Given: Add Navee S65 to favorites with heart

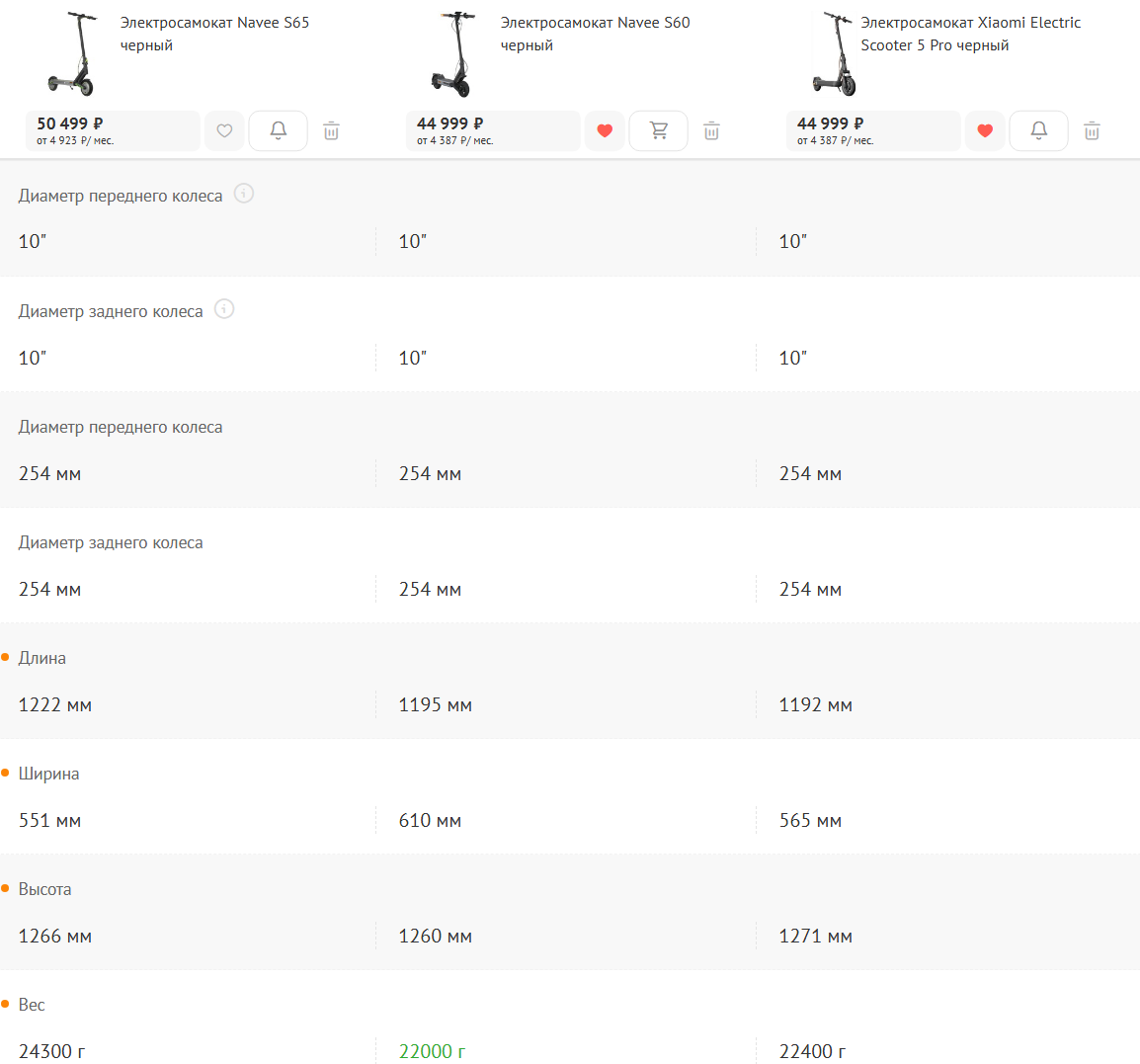Looking at the screenshot, I should pos(224,130).
